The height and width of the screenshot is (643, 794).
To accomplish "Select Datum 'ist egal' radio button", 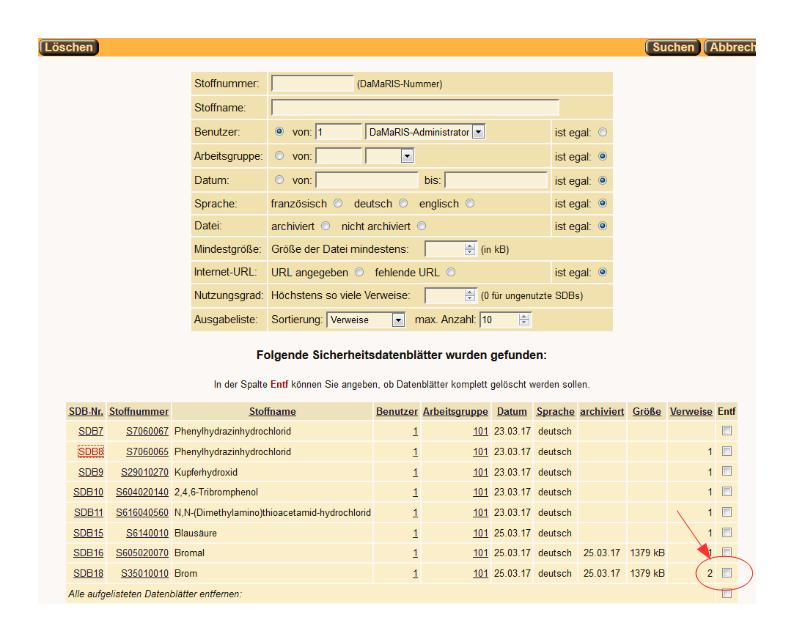I will click(x=602, y=180).
